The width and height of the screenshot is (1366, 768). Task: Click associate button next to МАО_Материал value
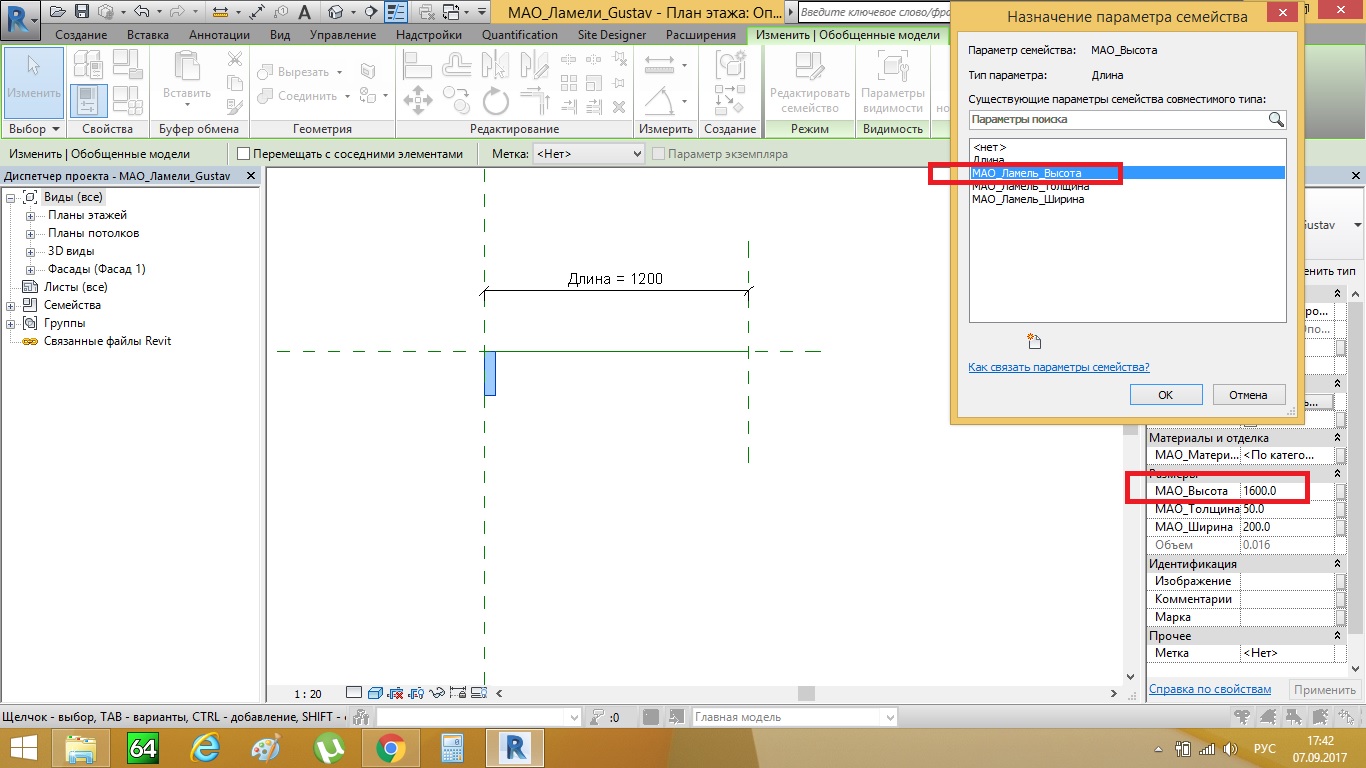[x=1341, y=455]
